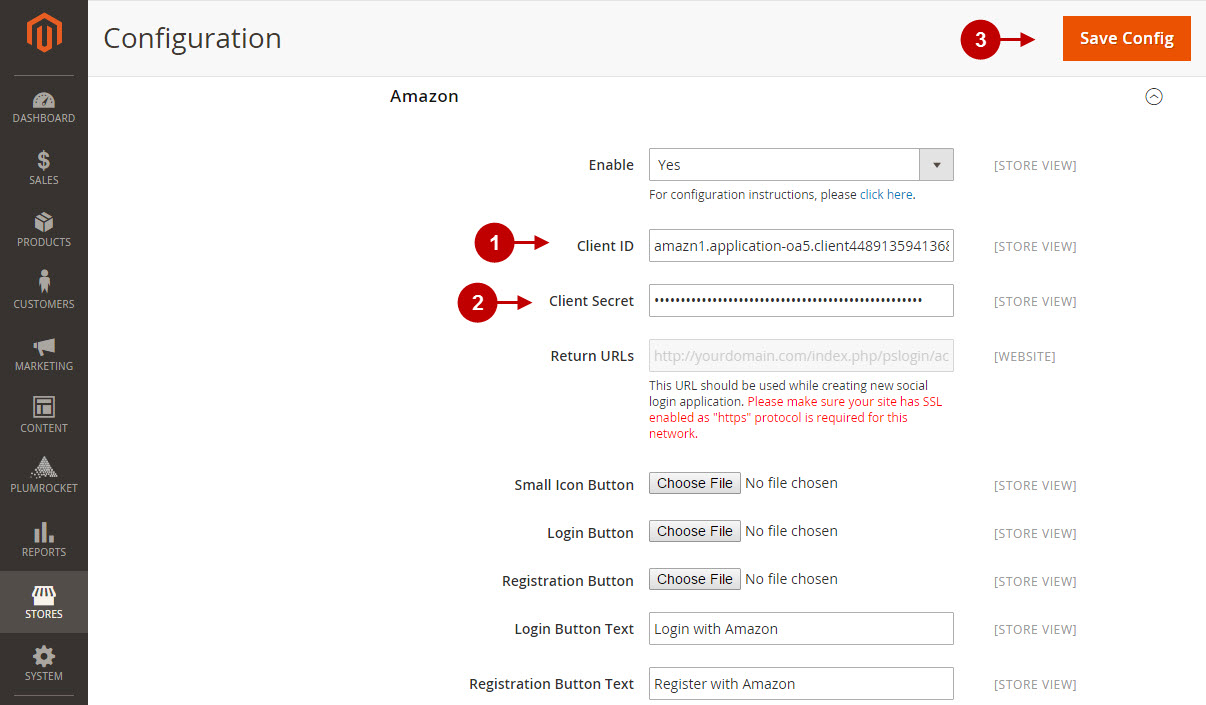
Task: Edit the Registration Button Text field
Action: tap(801, 684)
